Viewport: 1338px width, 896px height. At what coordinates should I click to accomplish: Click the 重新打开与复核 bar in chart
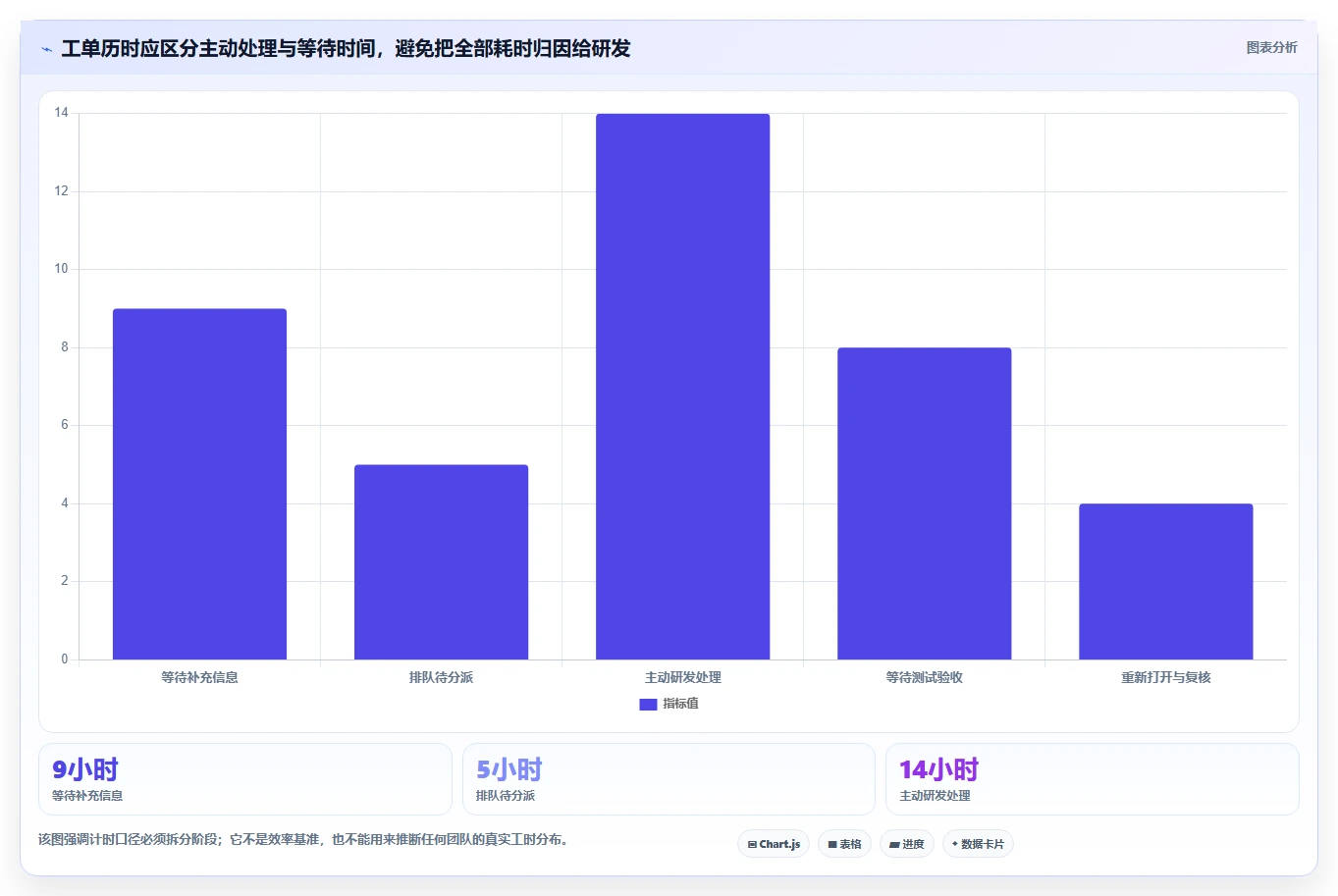tap(1165, 582)
